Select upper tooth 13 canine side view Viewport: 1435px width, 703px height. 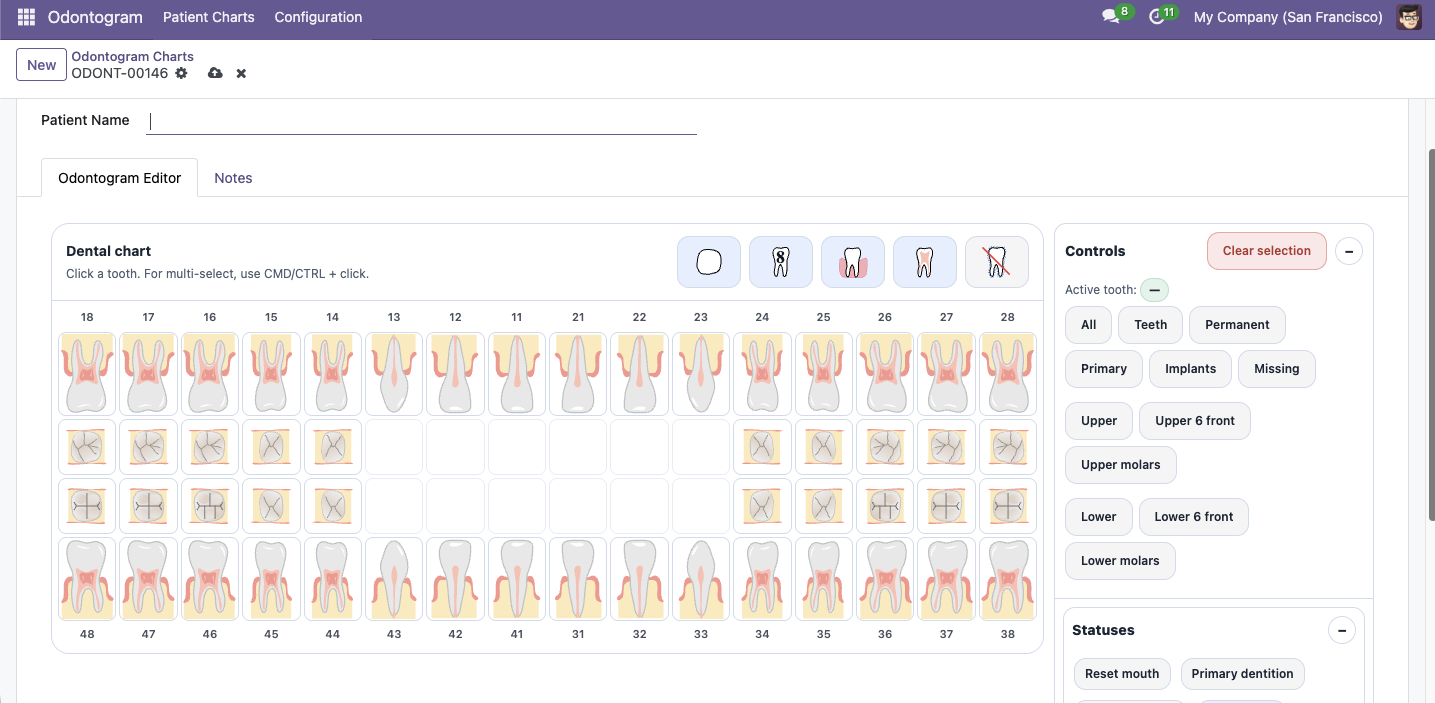click(394, 373)
